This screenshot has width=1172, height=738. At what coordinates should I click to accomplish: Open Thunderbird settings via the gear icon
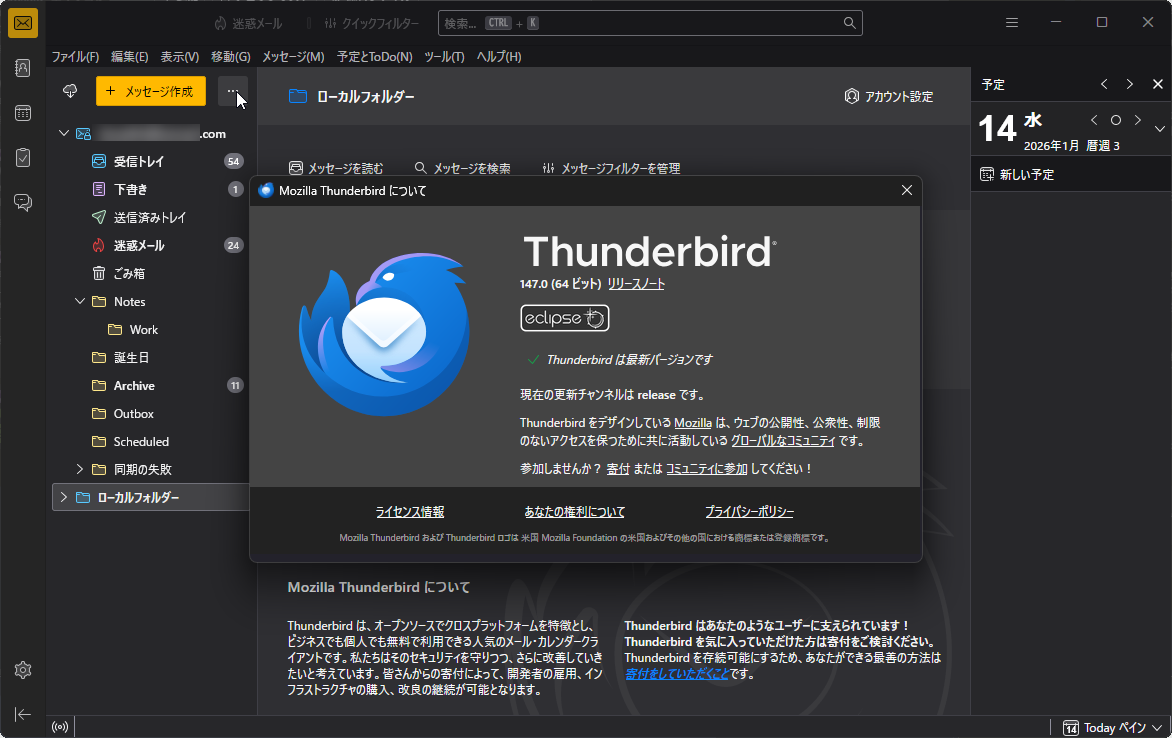[x=22, y=670]
